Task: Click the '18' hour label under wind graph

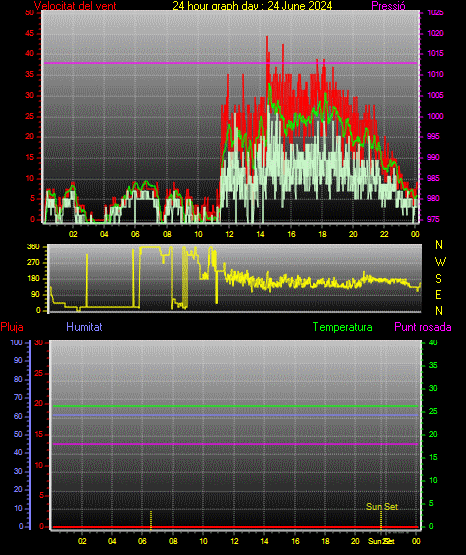Action: click(x=322, y=234)
